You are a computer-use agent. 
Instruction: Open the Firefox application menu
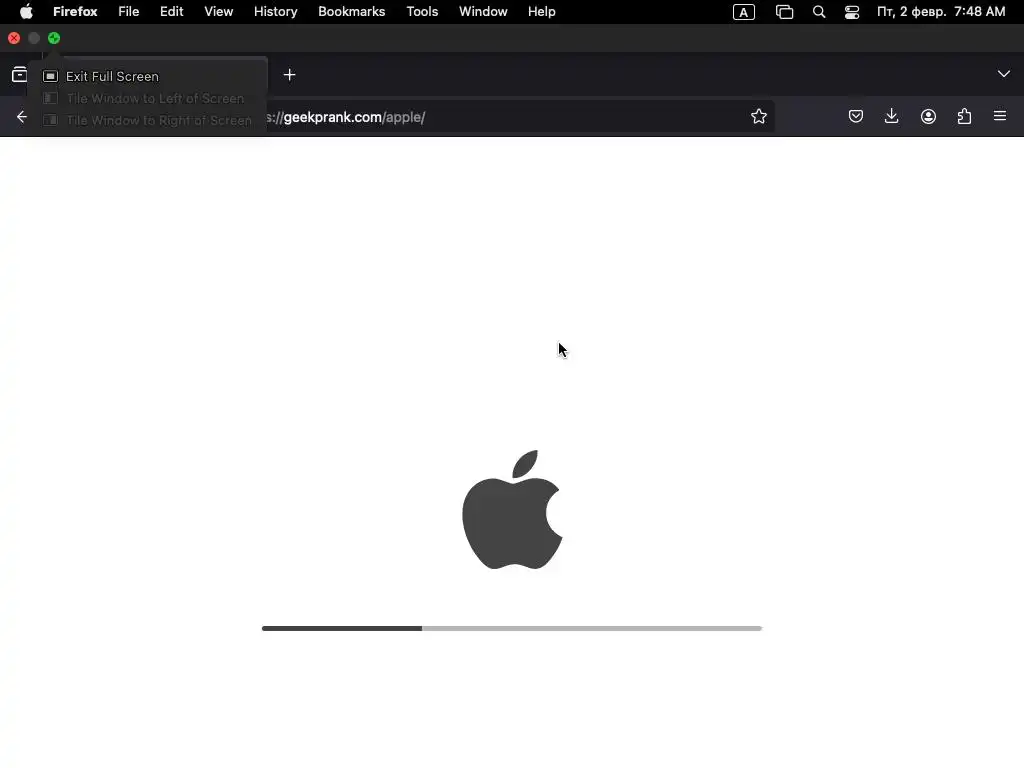pos(75,12)
